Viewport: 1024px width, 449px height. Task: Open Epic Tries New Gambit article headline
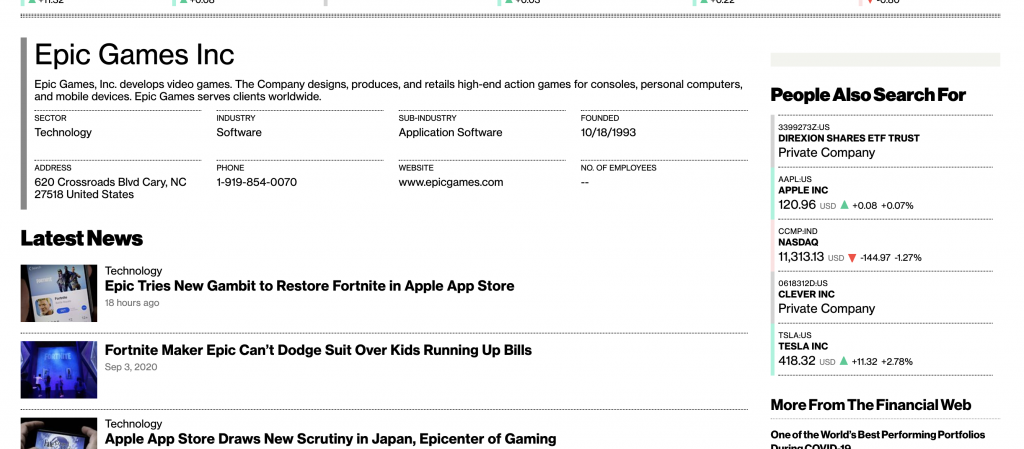310,286
